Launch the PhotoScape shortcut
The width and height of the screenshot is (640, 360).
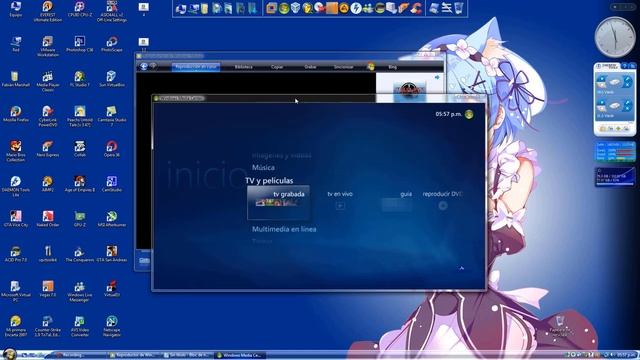pos(111,44)
